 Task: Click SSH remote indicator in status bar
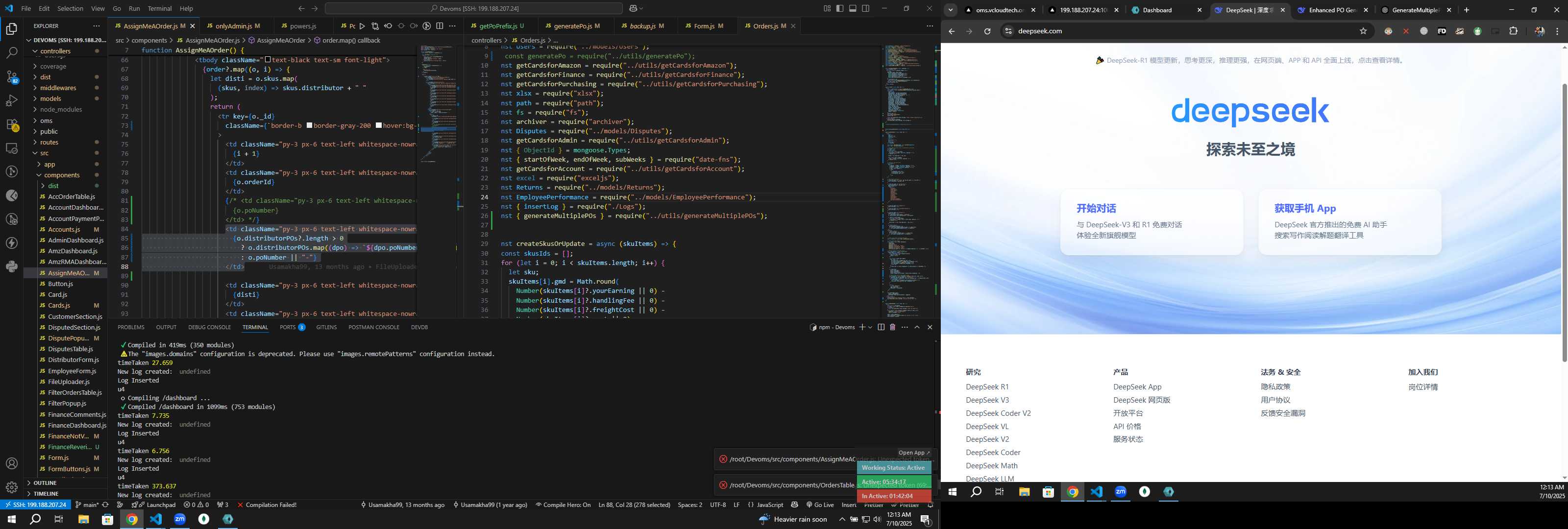(x=35, y=505)
